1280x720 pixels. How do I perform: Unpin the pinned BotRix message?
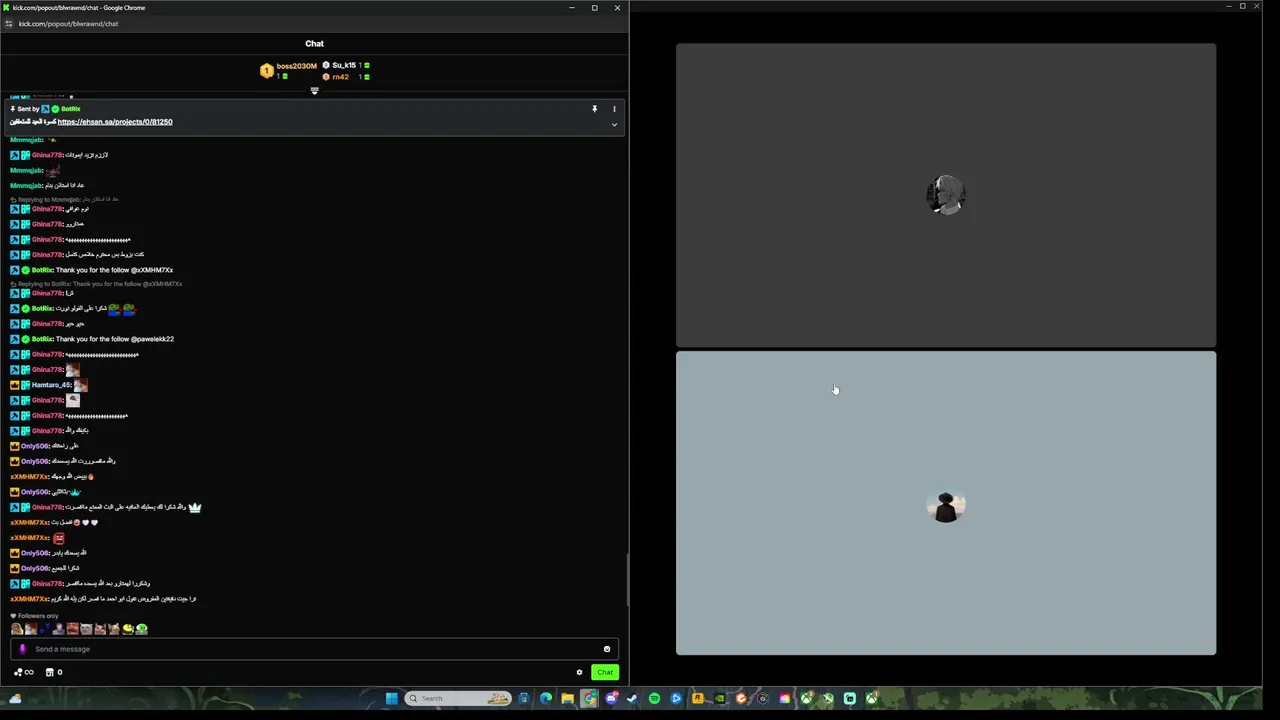[x=594, y=109]
